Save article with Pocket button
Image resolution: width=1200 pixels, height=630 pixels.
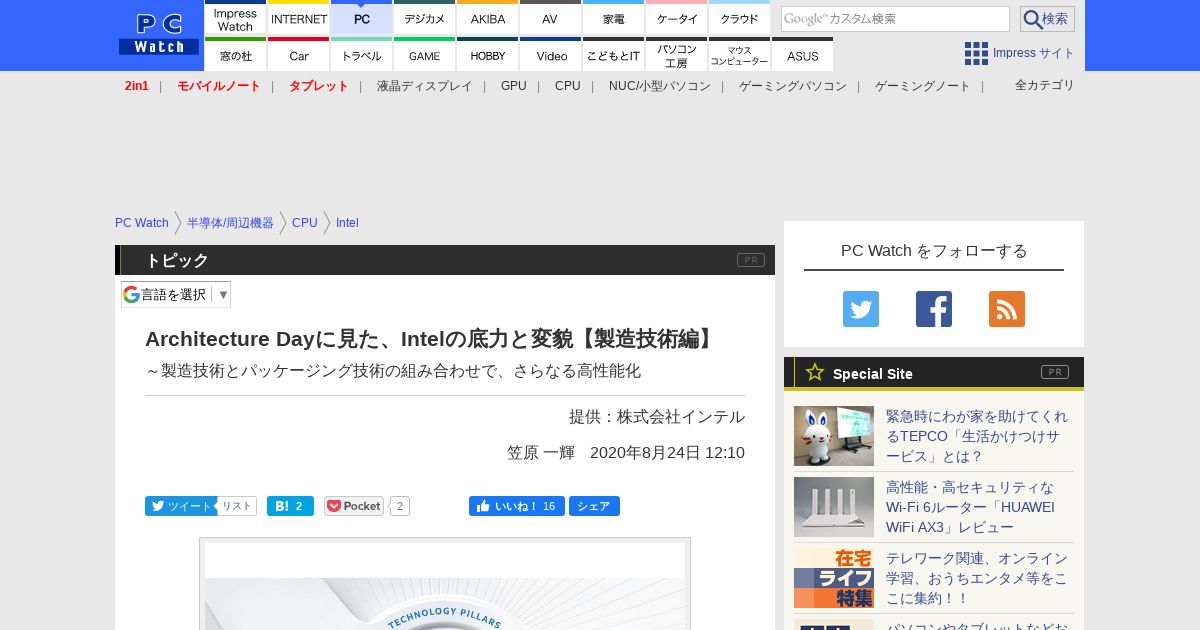[354, 506]
